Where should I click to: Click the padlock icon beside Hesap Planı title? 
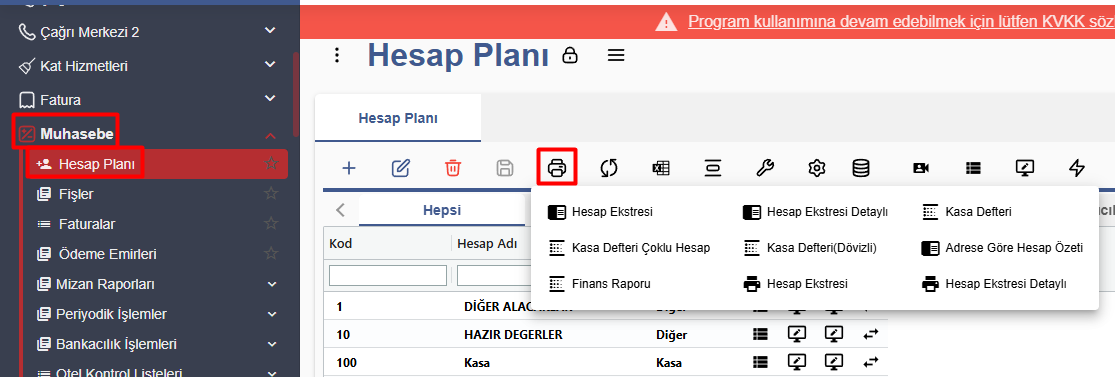[570, 55]
